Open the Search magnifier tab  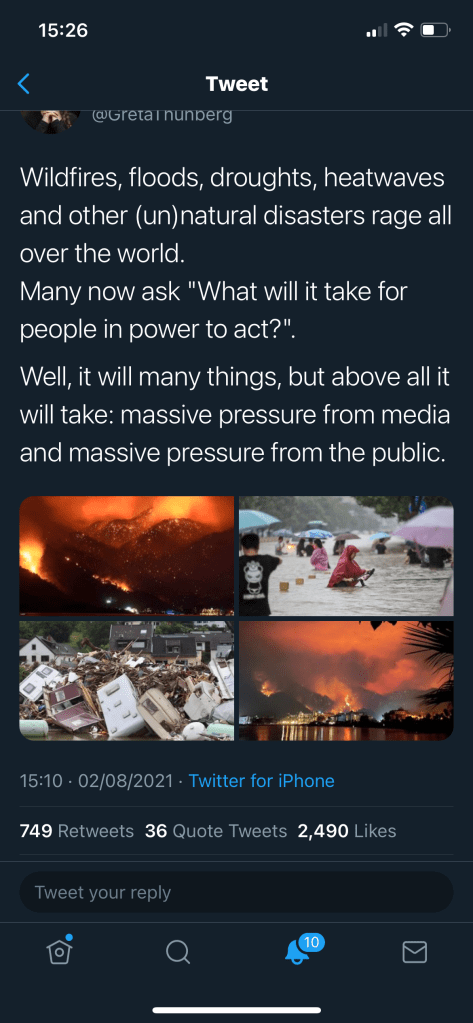(177, 952)
